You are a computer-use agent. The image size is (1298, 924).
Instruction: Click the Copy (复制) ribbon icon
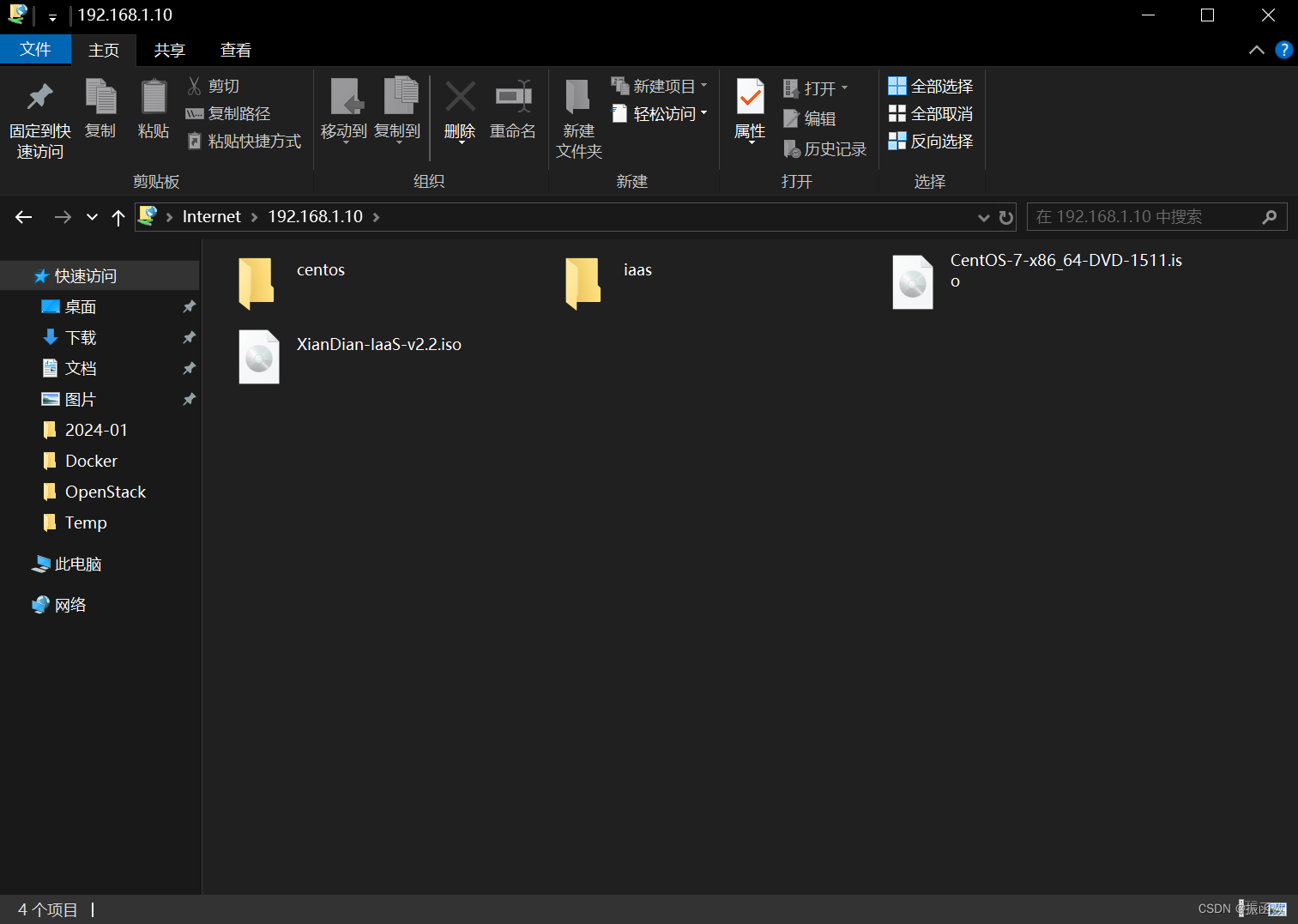[x=100, y=96]
